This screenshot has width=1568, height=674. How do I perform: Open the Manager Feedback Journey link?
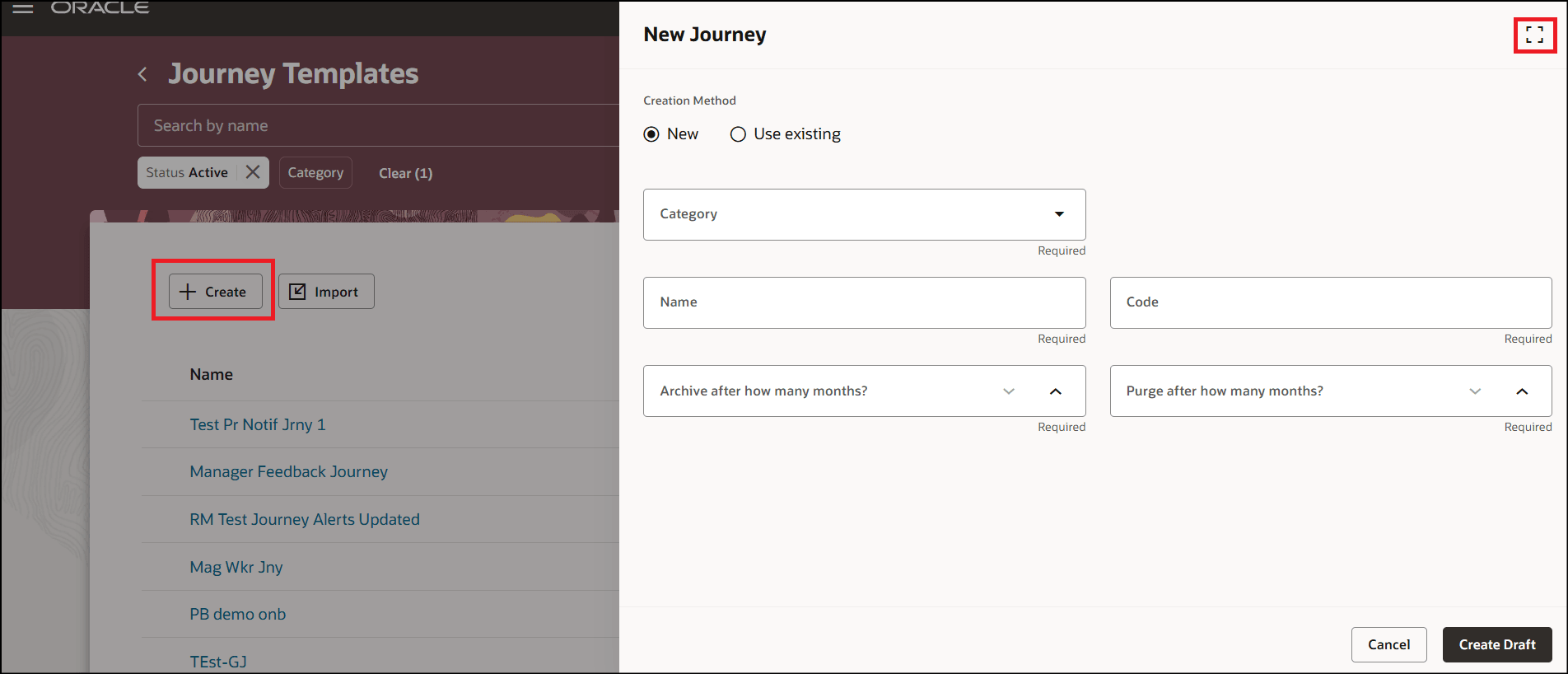click(288, 471)
